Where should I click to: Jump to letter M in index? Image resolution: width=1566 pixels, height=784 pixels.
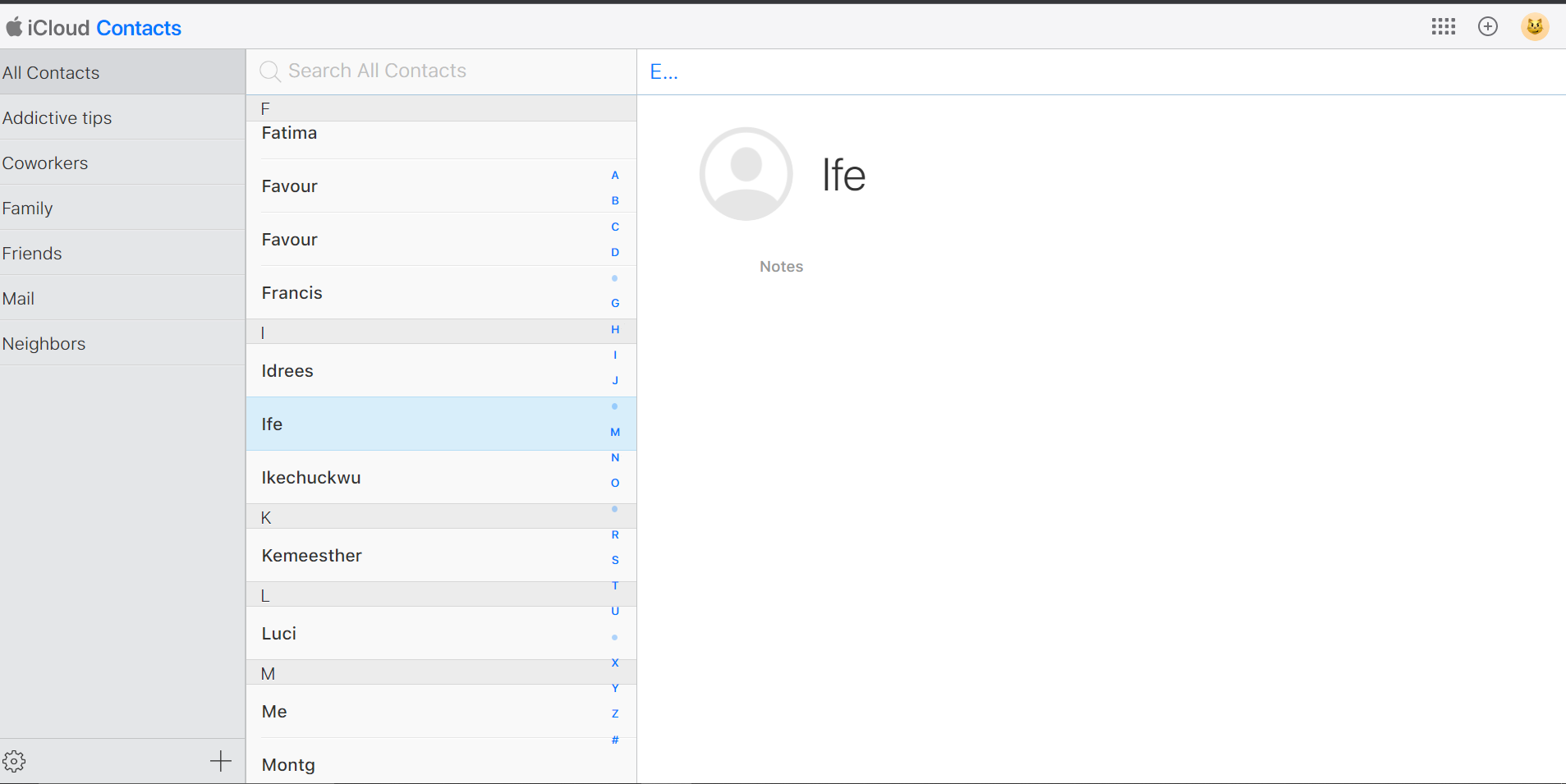click(x=615, y=432)
